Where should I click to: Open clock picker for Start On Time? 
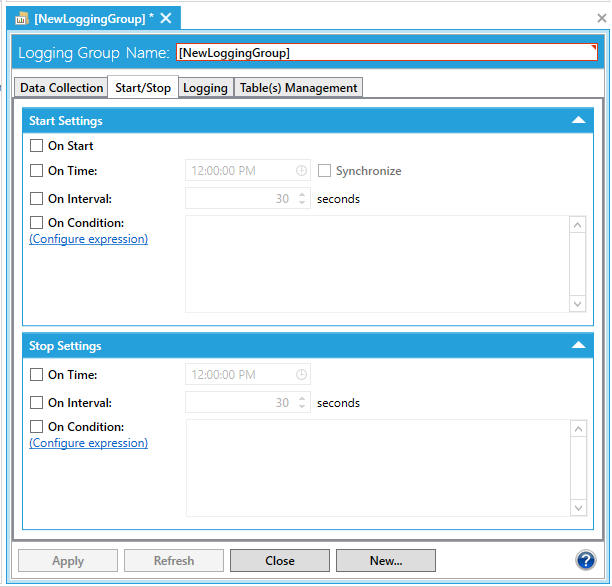coord(301,171)
